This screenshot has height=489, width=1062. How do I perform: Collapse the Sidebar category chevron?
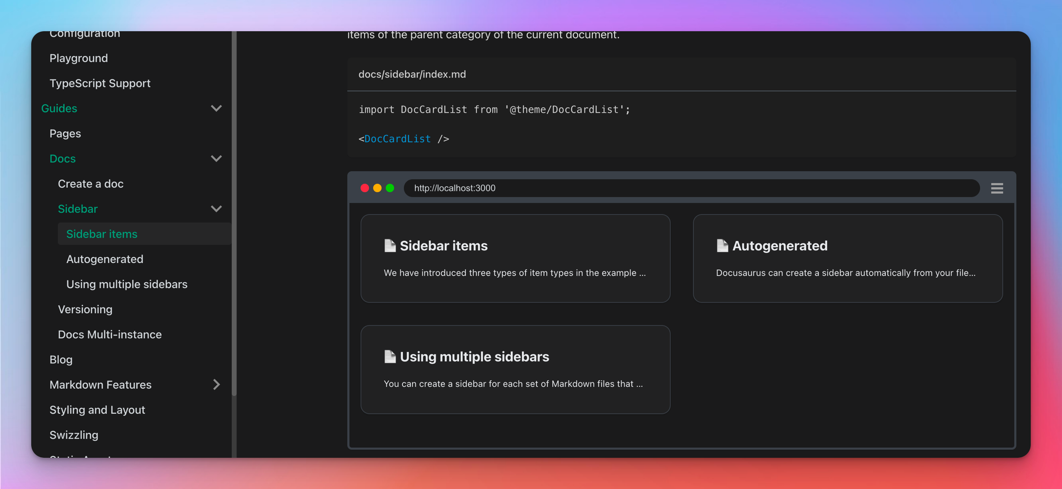coord(216,209)
